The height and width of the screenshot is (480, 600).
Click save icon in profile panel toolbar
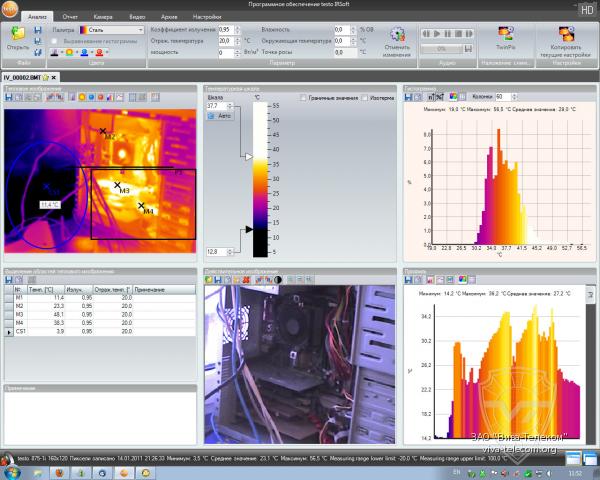(x=409, y=280)
